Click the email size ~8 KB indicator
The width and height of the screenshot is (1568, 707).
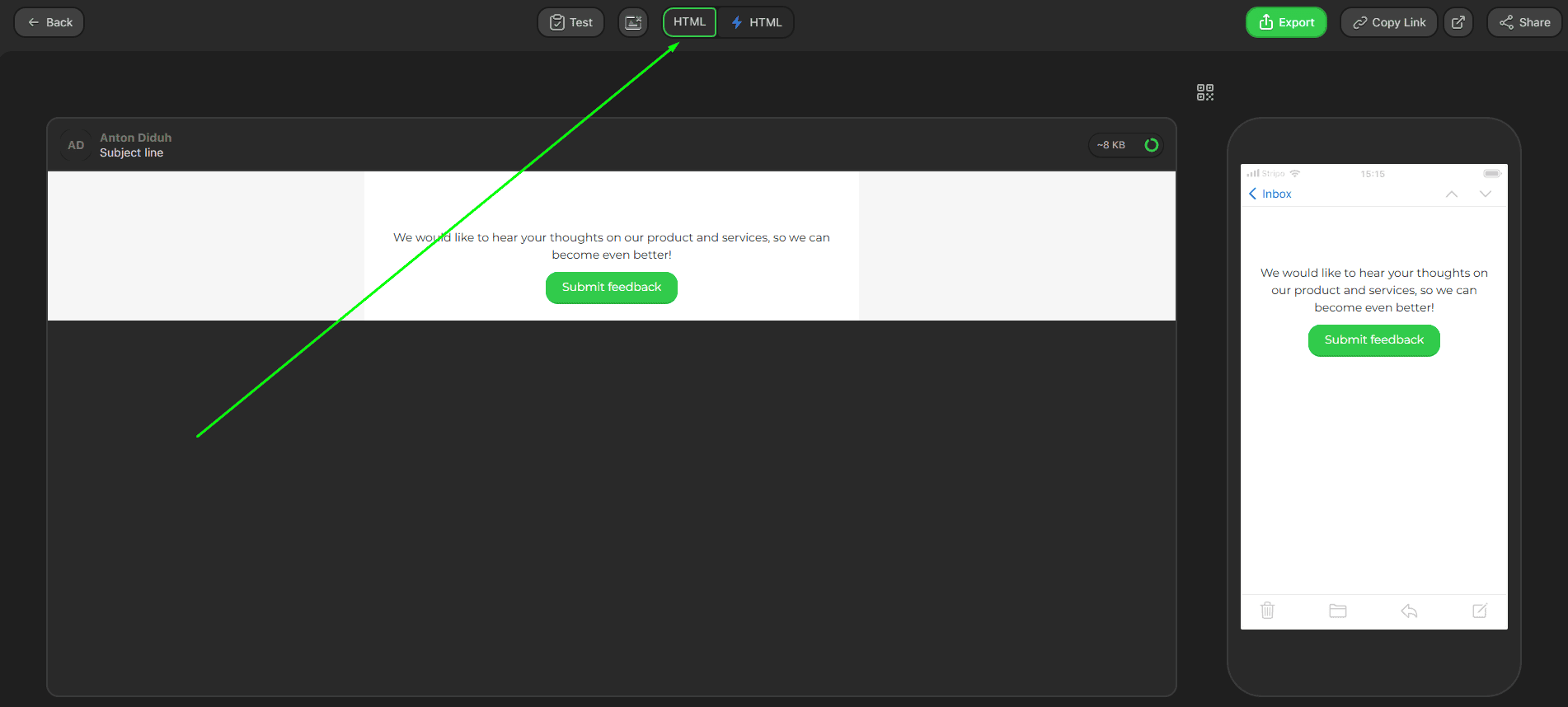click(x=1110, y=145)
